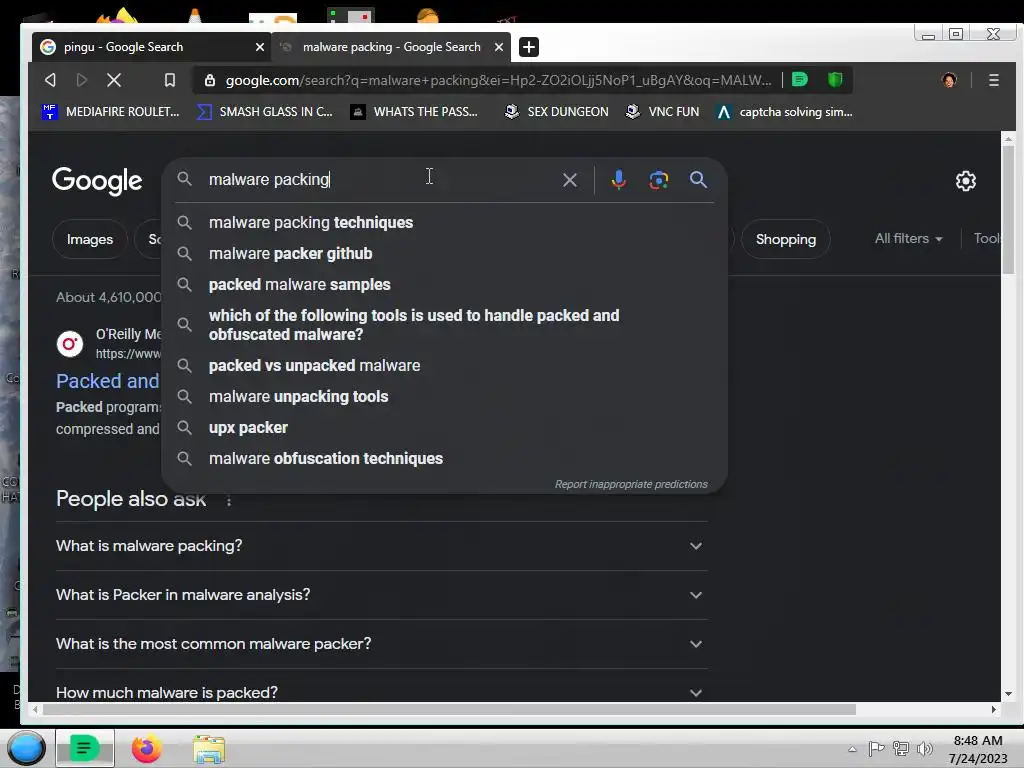Screen dimensions: 1024x768
Task: Choose suggestion malware packer github
Action: coord(444,253)
